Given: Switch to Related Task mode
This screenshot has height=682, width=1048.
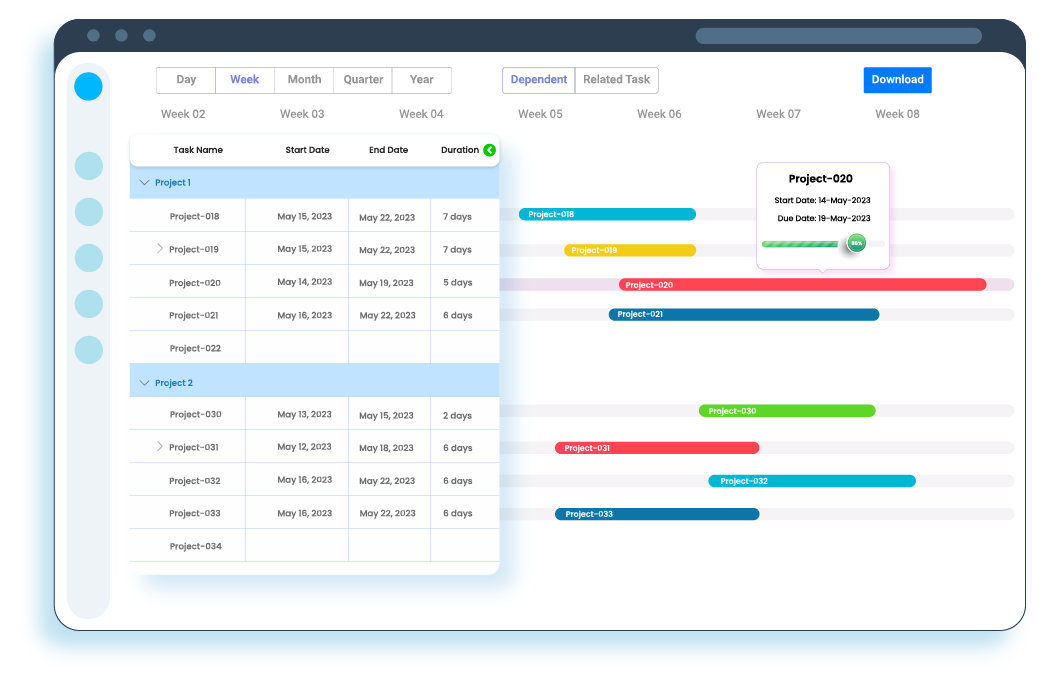Looking at the screenshot, I should [616, 79].
